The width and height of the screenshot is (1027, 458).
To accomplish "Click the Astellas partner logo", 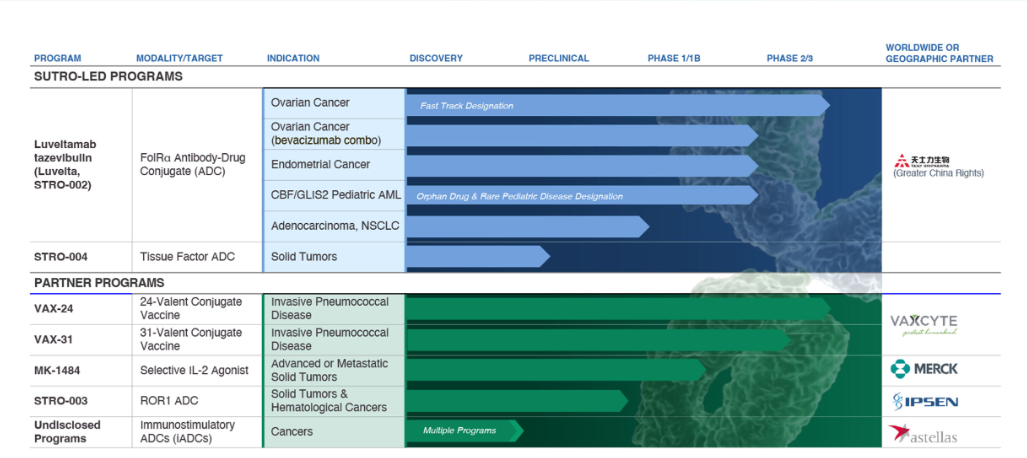I will 922,434.
